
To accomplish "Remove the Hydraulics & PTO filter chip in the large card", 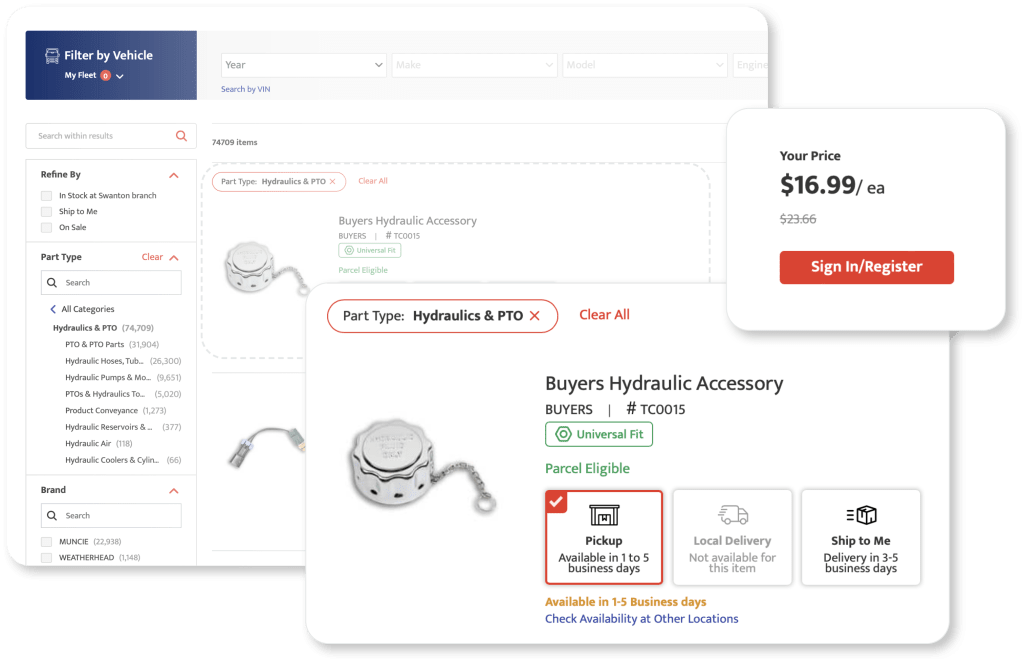I will (535, 316).
